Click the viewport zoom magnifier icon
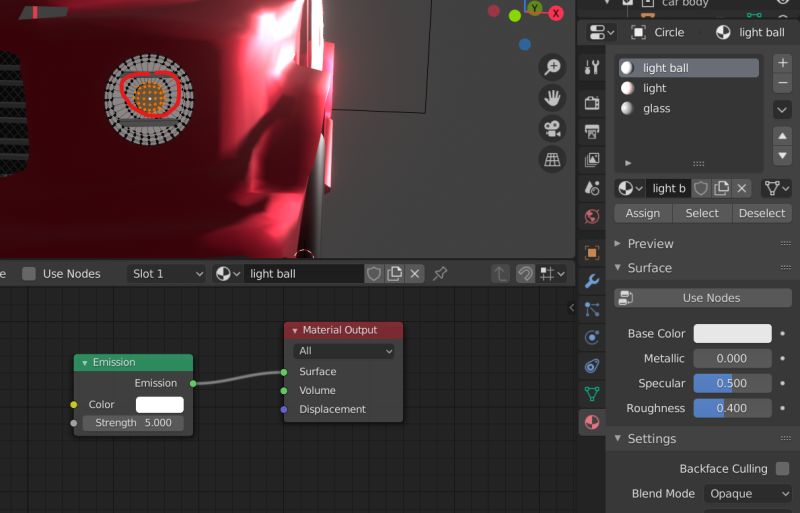The image size is (800, 513). click(x=552, y=67)
